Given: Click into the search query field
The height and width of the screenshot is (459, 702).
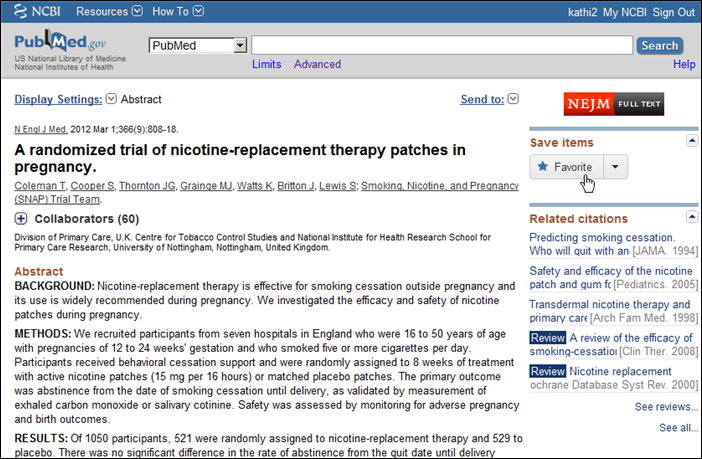Looking at the screenshot, I should (x=442, y=45).
